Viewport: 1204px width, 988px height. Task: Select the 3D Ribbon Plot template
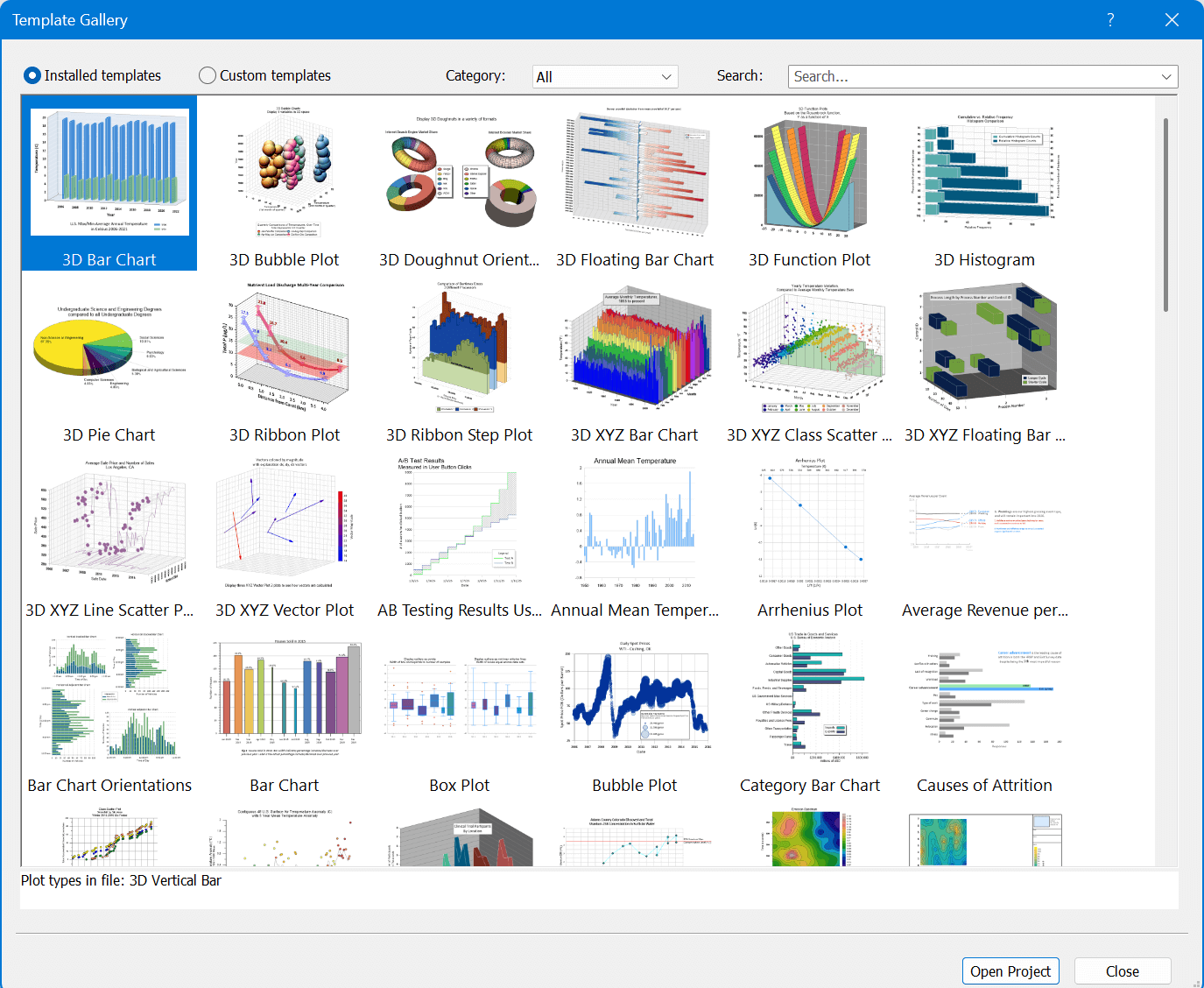click(x=285, y=348)
